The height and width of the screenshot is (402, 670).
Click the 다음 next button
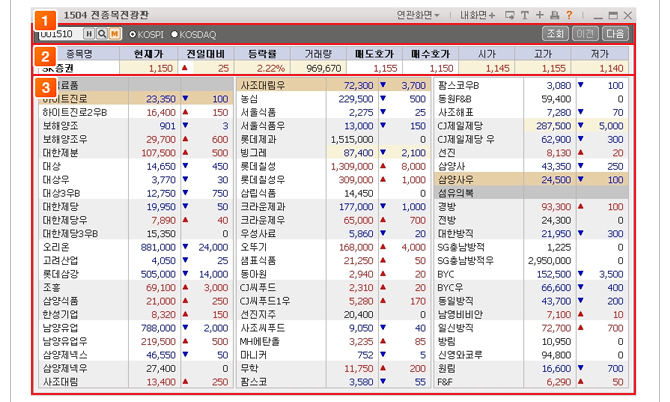point(613,34)
